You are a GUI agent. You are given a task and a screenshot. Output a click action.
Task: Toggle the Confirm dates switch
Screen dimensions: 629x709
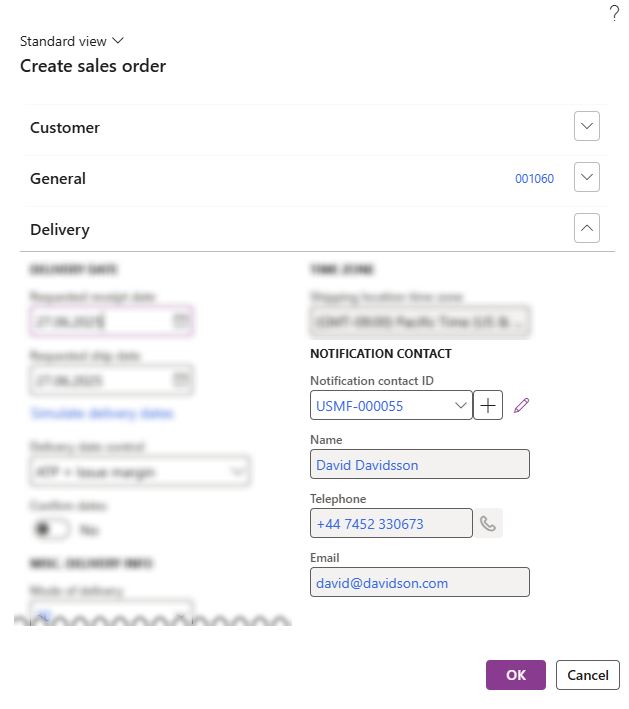(48, 529)
